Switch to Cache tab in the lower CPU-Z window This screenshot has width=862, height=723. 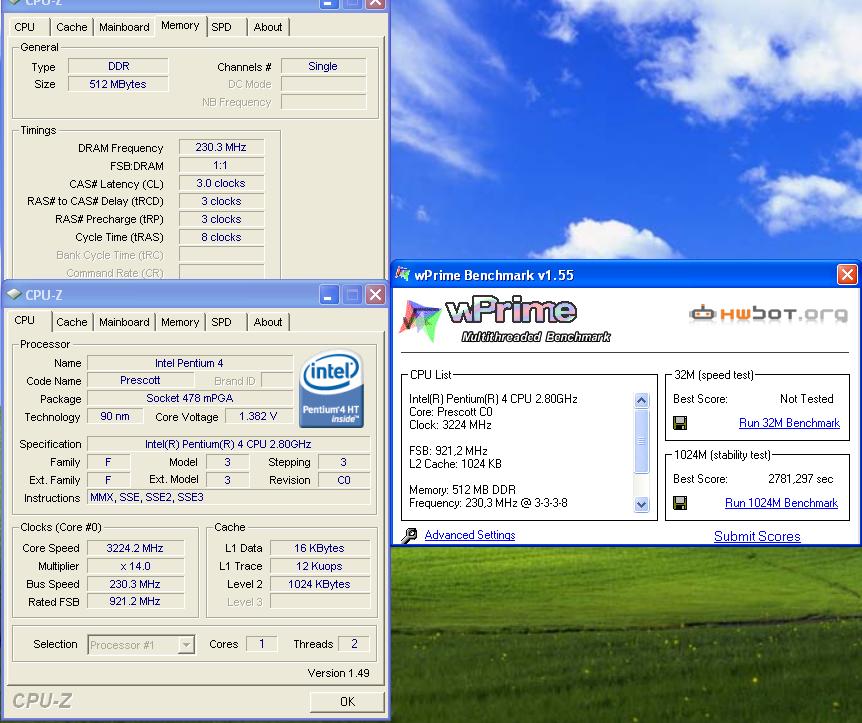[x=71, y=322]
